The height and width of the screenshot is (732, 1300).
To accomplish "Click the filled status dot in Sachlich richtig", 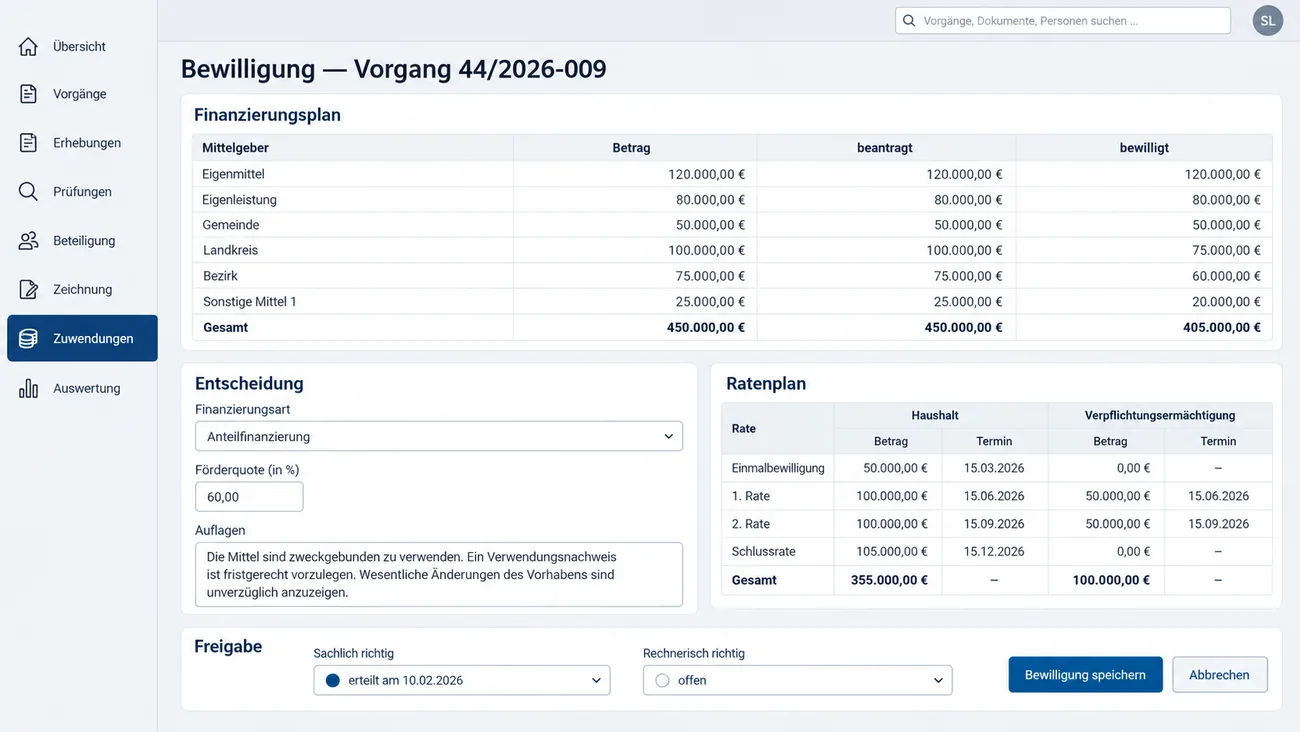I will click(333, 680).
